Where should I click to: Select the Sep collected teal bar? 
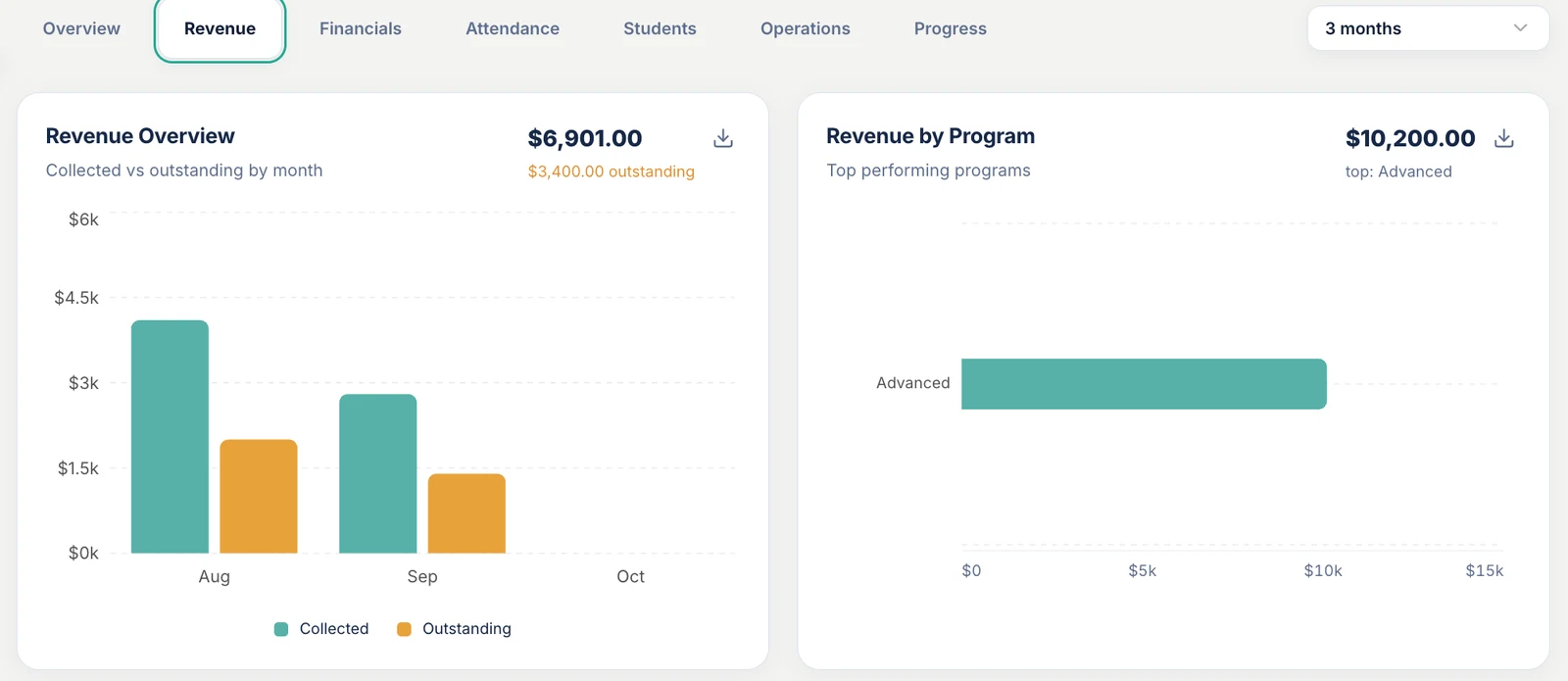(x=378, y=474)
